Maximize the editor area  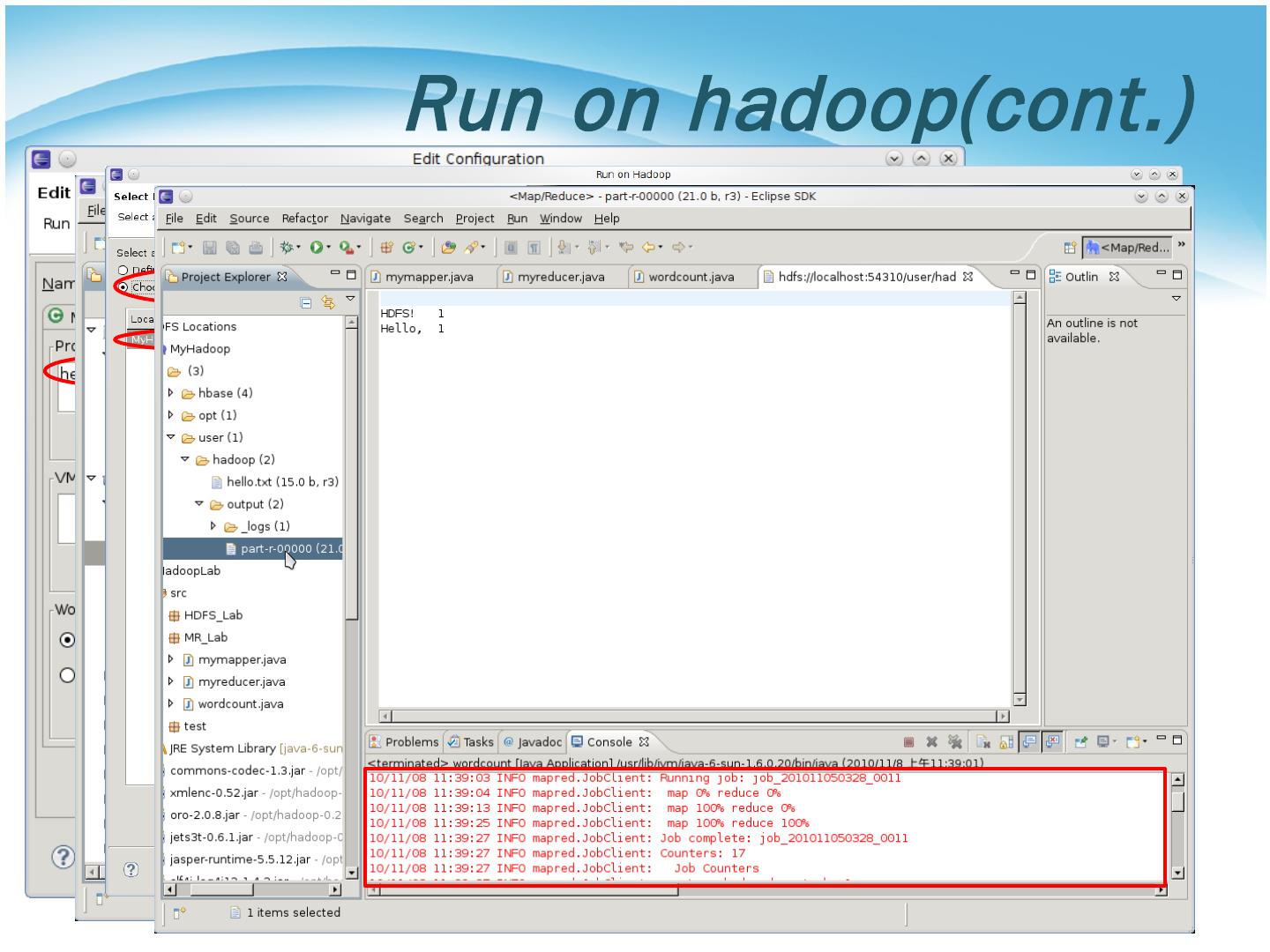tap(1032, 276)
